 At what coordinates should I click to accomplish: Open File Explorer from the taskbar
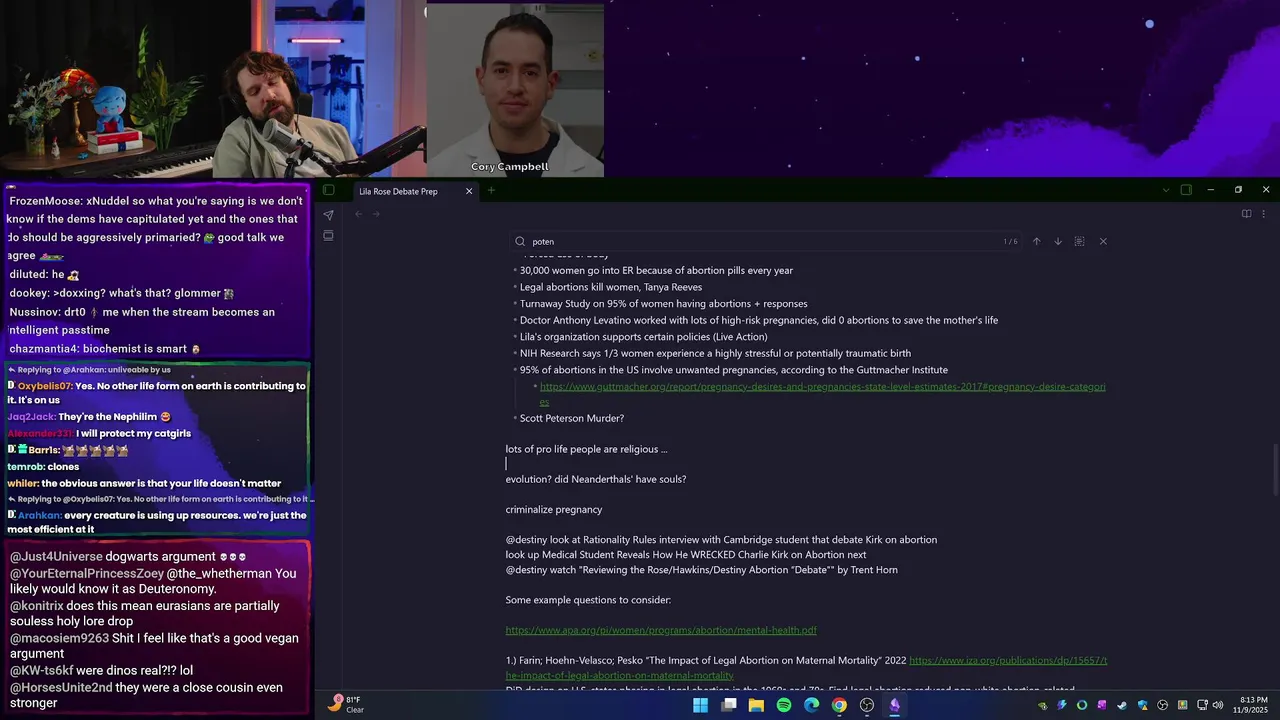pyautogui.click(x=756, y=705)
